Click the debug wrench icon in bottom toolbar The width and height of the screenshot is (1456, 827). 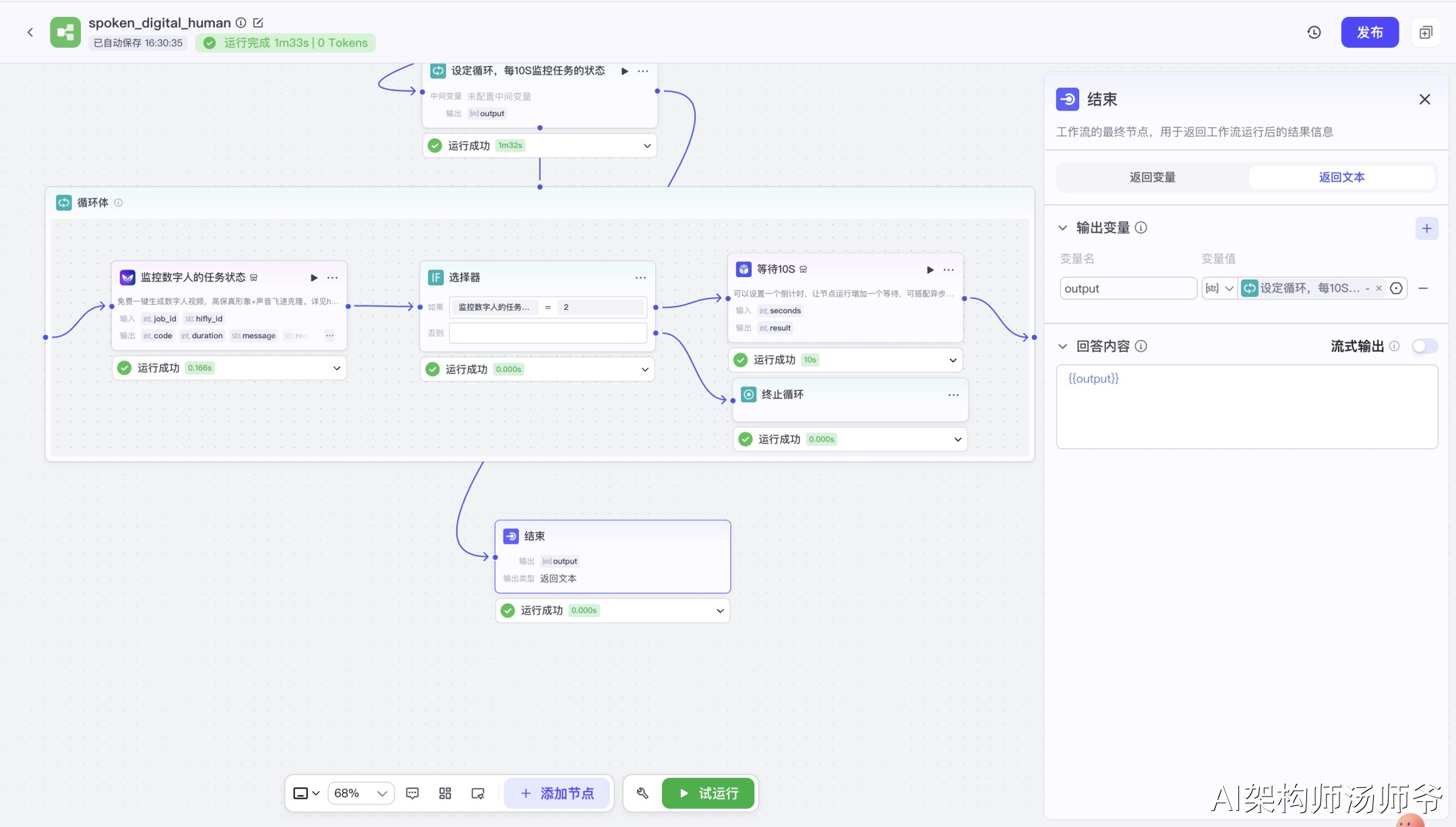point(642,793)
